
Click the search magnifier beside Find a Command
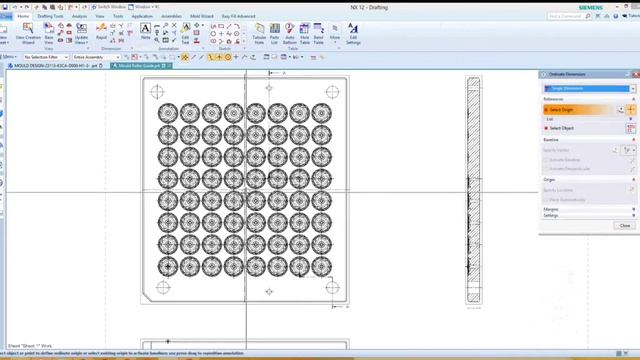click(588, 16)
